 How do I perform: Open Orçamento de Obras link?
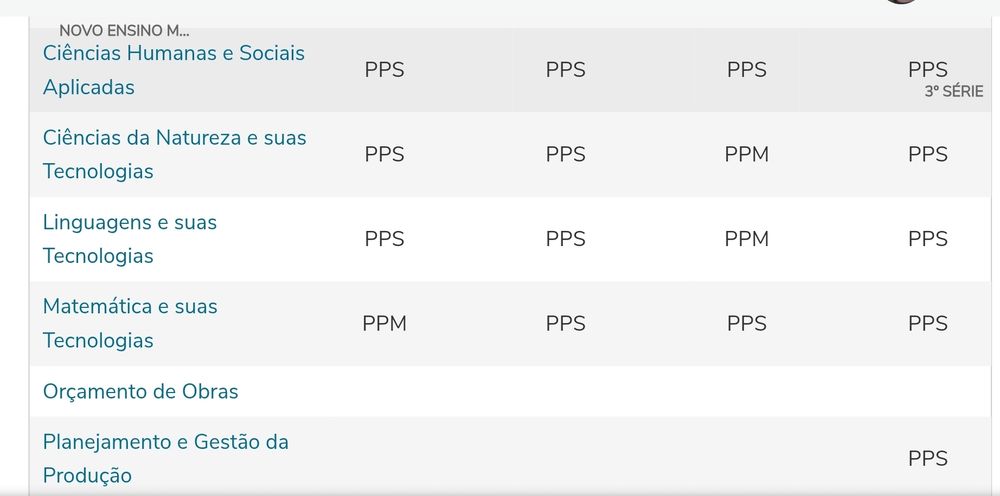click(140, 391)
